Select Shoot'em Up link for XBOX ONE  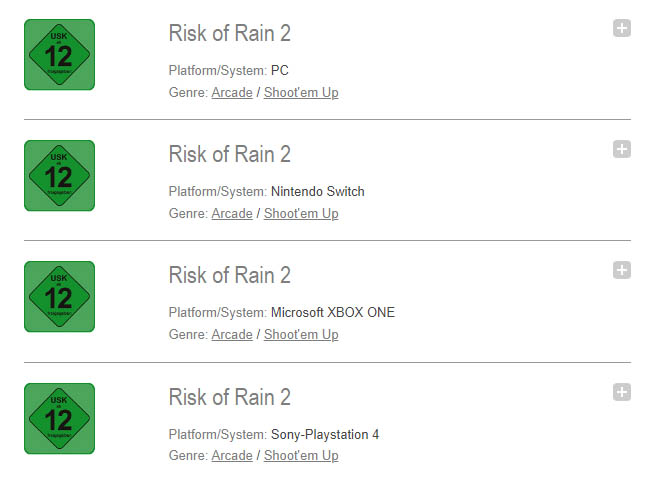301,334
